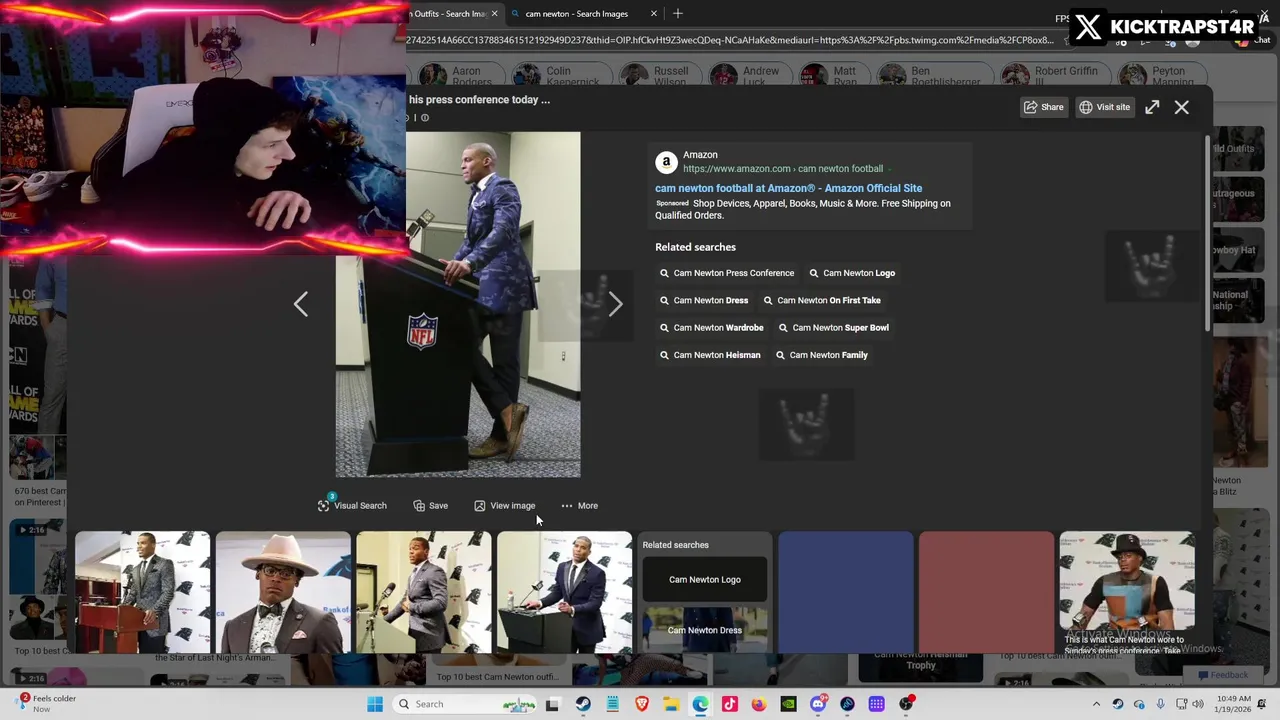This screenshot has width=1280, height=720.
Task: Show the previous image with the left arrow
Action: pos(301,304)
